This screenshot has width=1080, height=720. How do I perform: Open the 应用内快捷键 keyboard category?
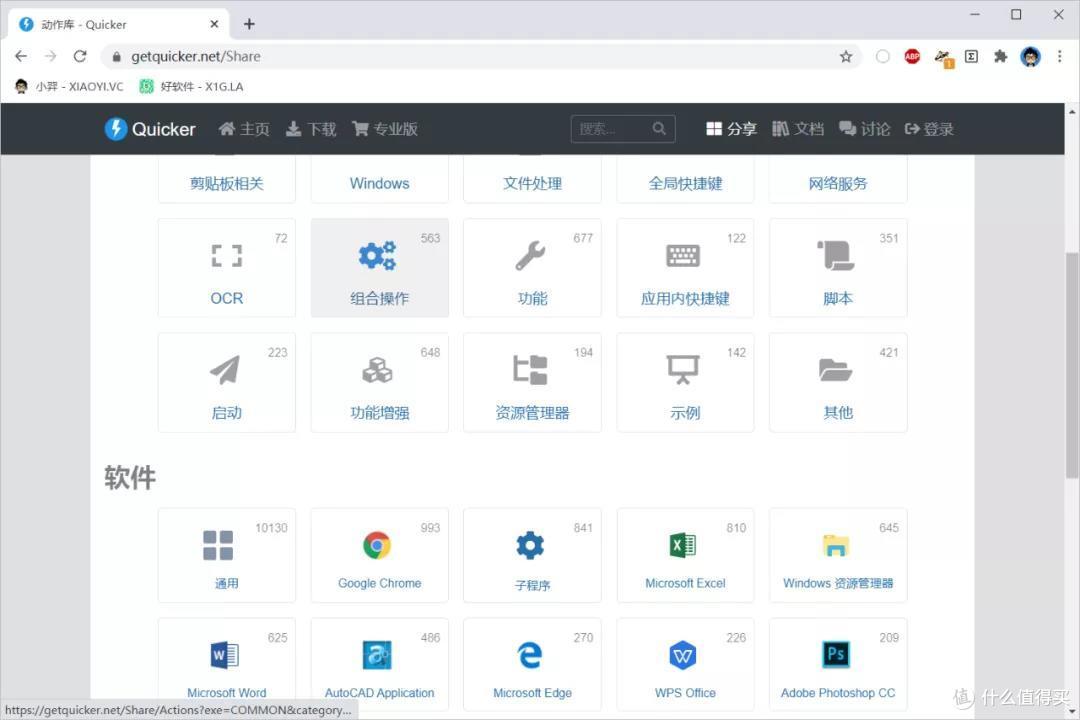pos(685,268)
